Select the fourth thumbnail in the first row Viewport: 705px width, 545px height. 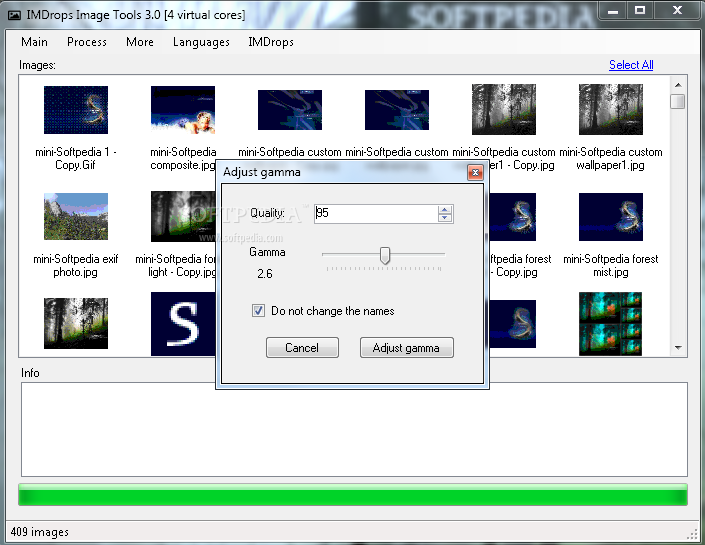tap(397, 110)
